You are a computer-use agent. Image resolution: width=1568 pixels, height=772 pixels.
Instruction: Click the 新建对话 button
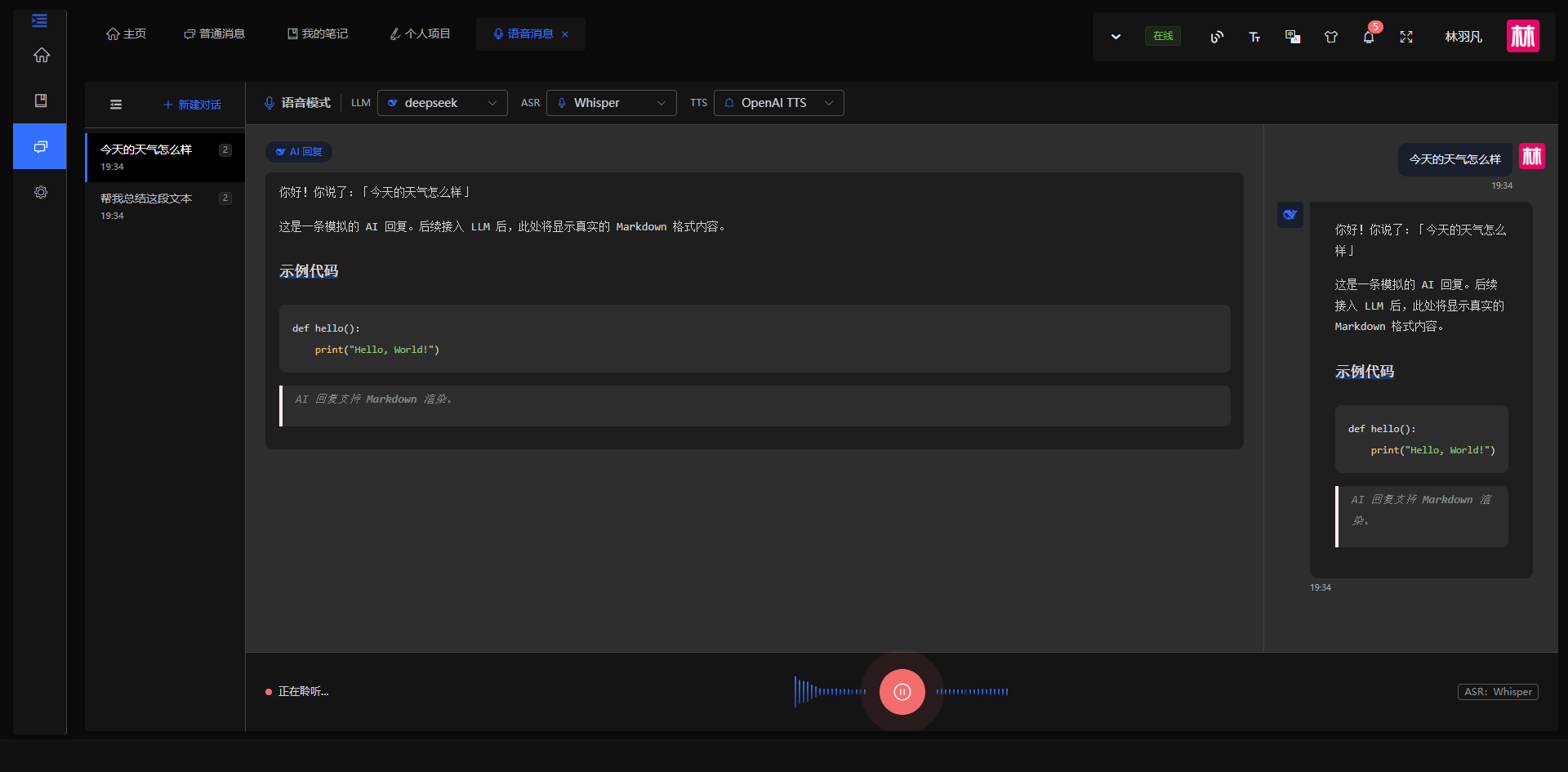(193, 105)
